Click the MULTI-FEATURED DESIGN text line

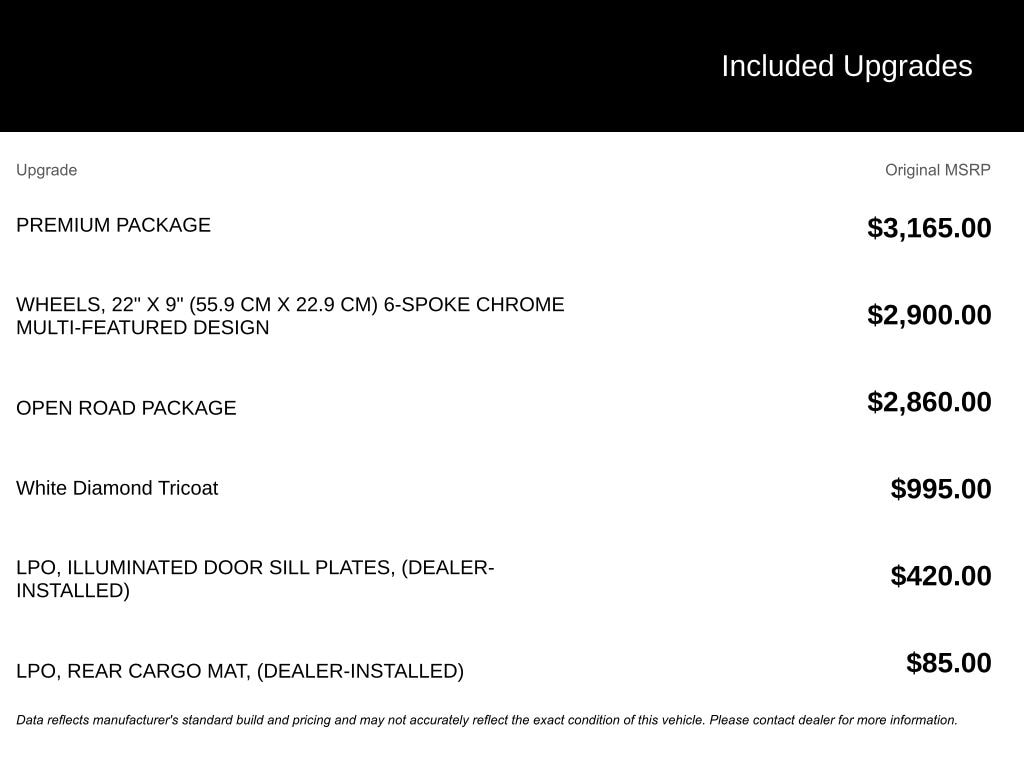click(x=143, y=328)
